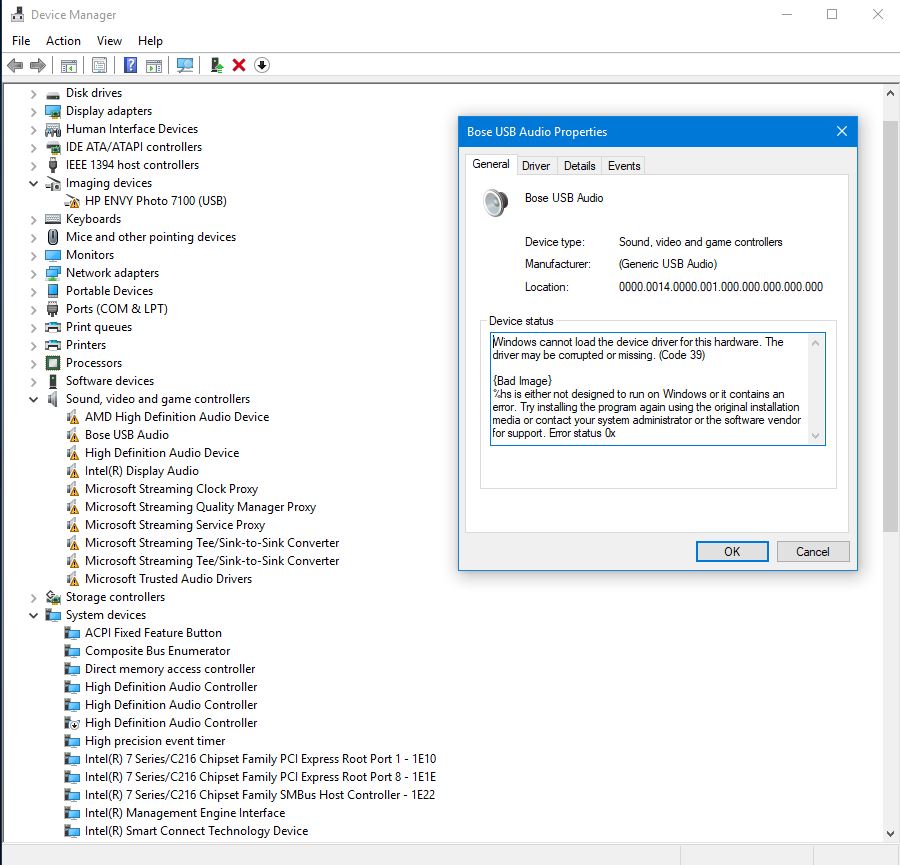Image resolution: width=900 pixels, height=865 pixels.
Task: Open the Action menu
Action: 63,41
